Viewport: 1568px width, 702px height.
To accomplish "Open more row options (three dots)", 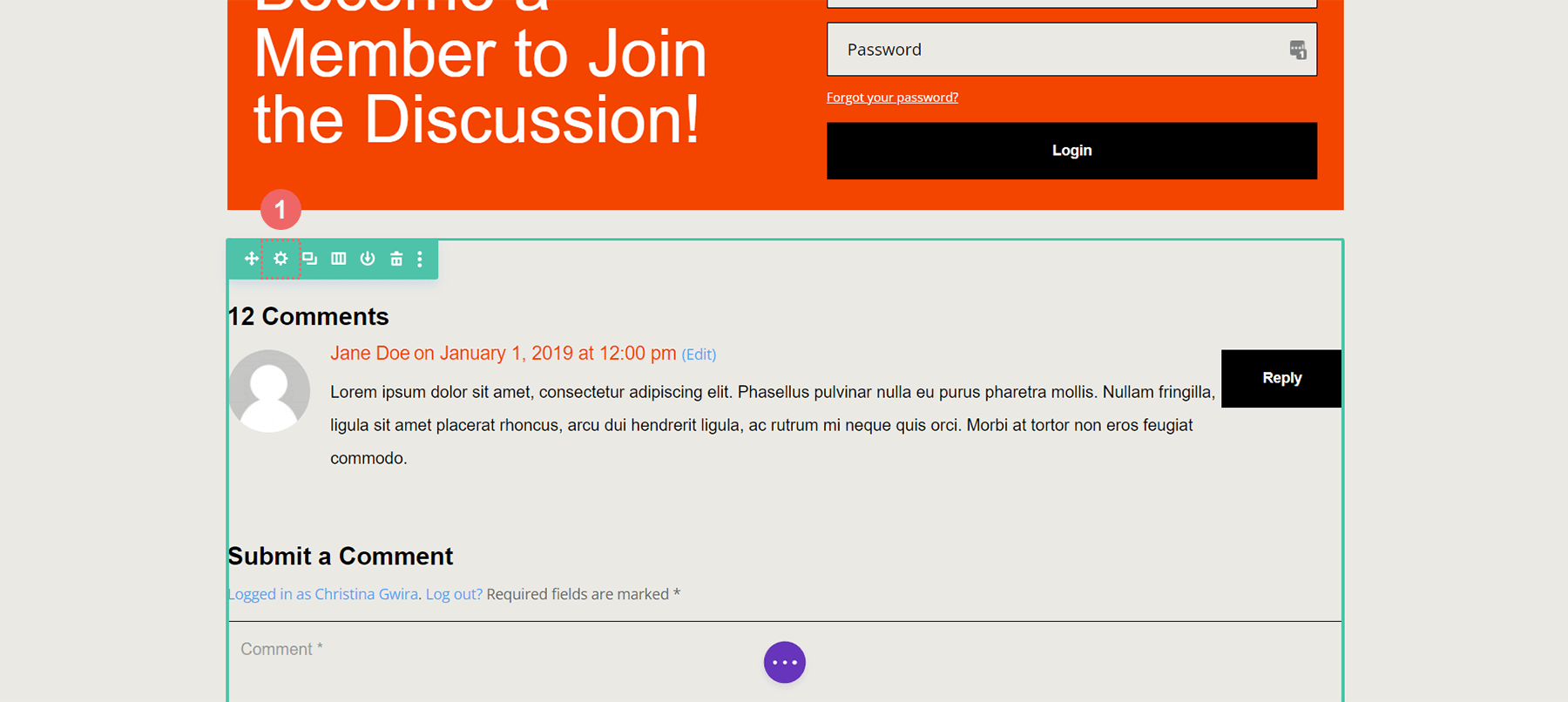I will tap(420, 259).
